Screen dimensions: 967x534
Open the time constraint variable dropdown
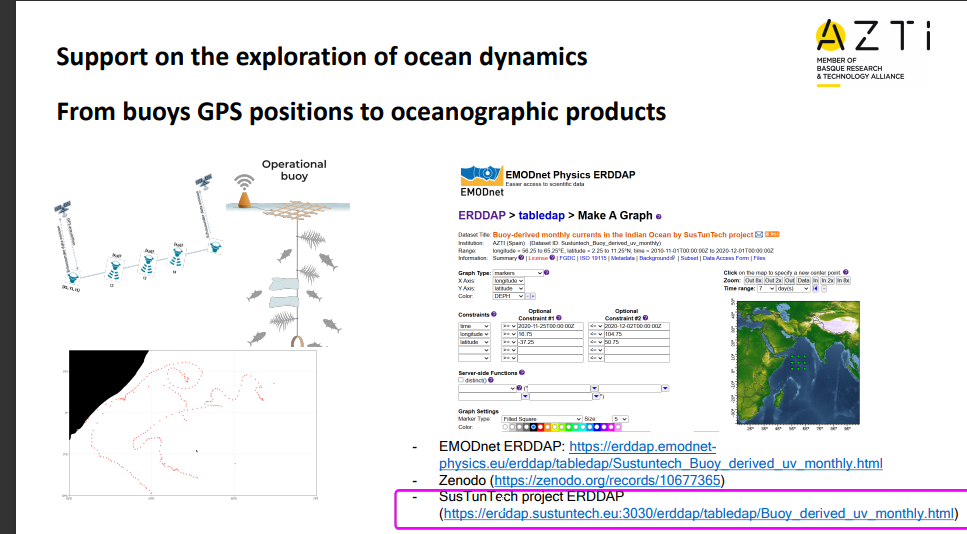click(474, 326)
